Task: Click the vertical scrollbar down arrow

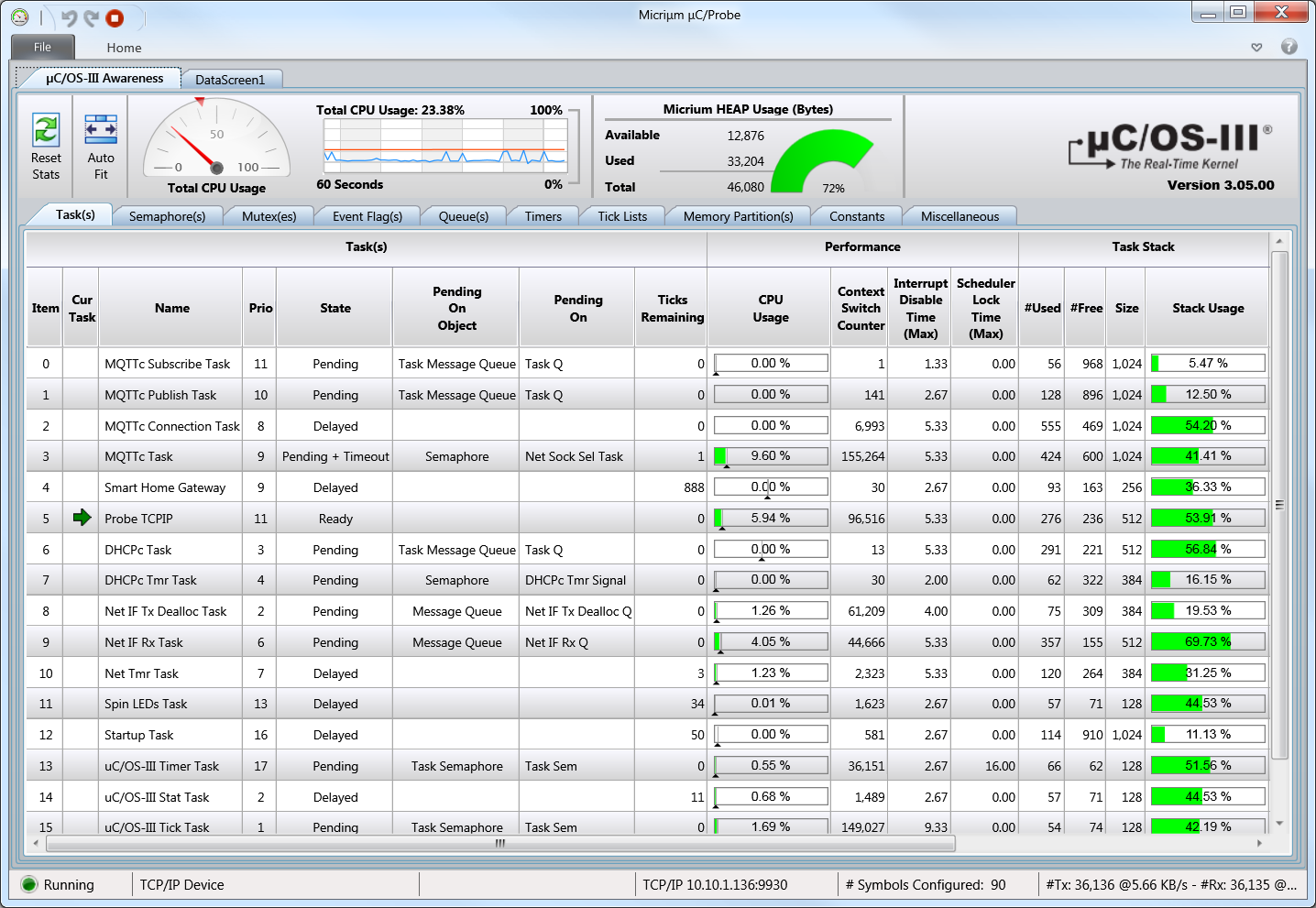Action: (1279, 823)
